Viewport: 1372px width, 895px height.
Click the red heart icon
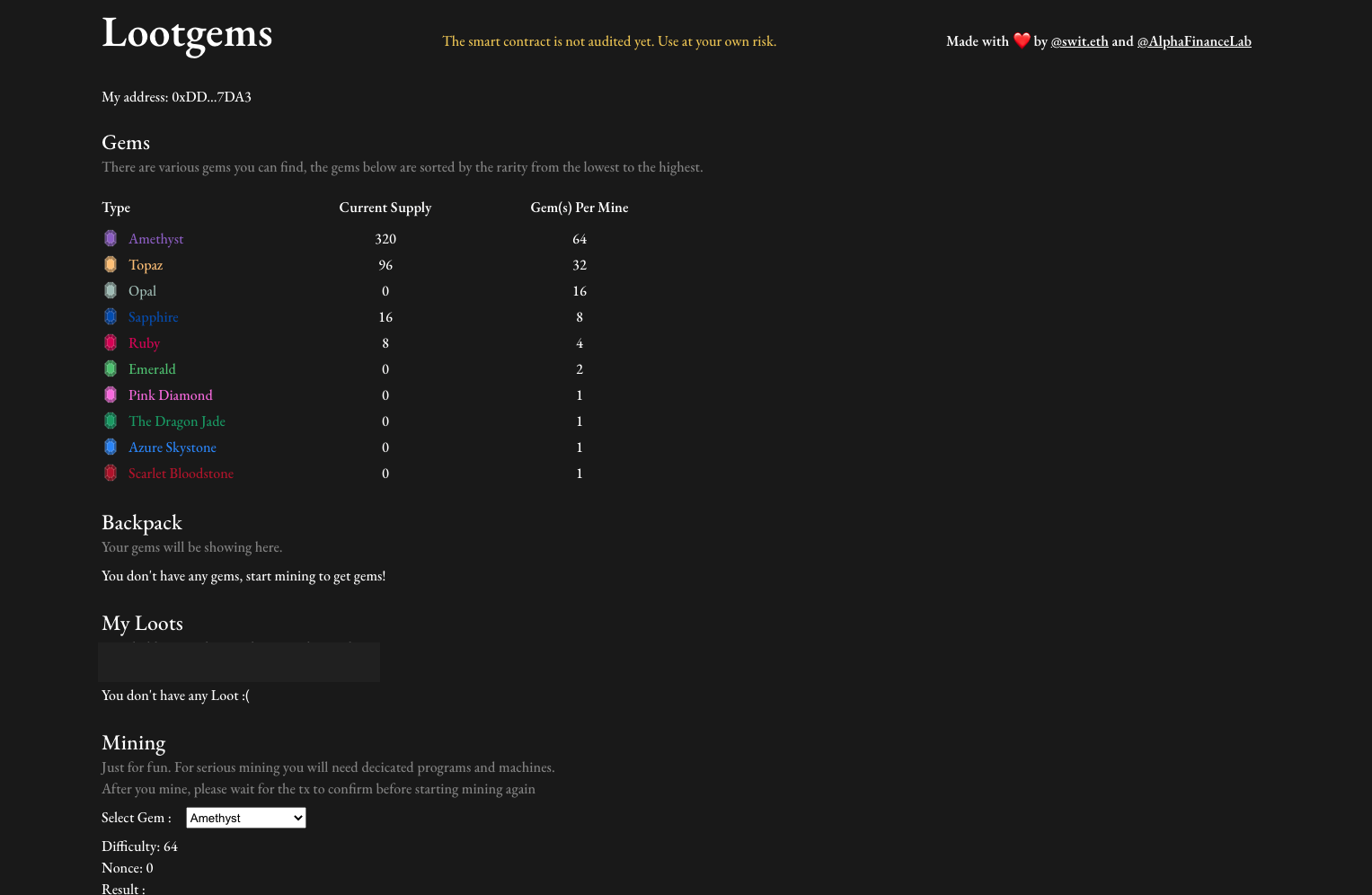pos(1022,40)
